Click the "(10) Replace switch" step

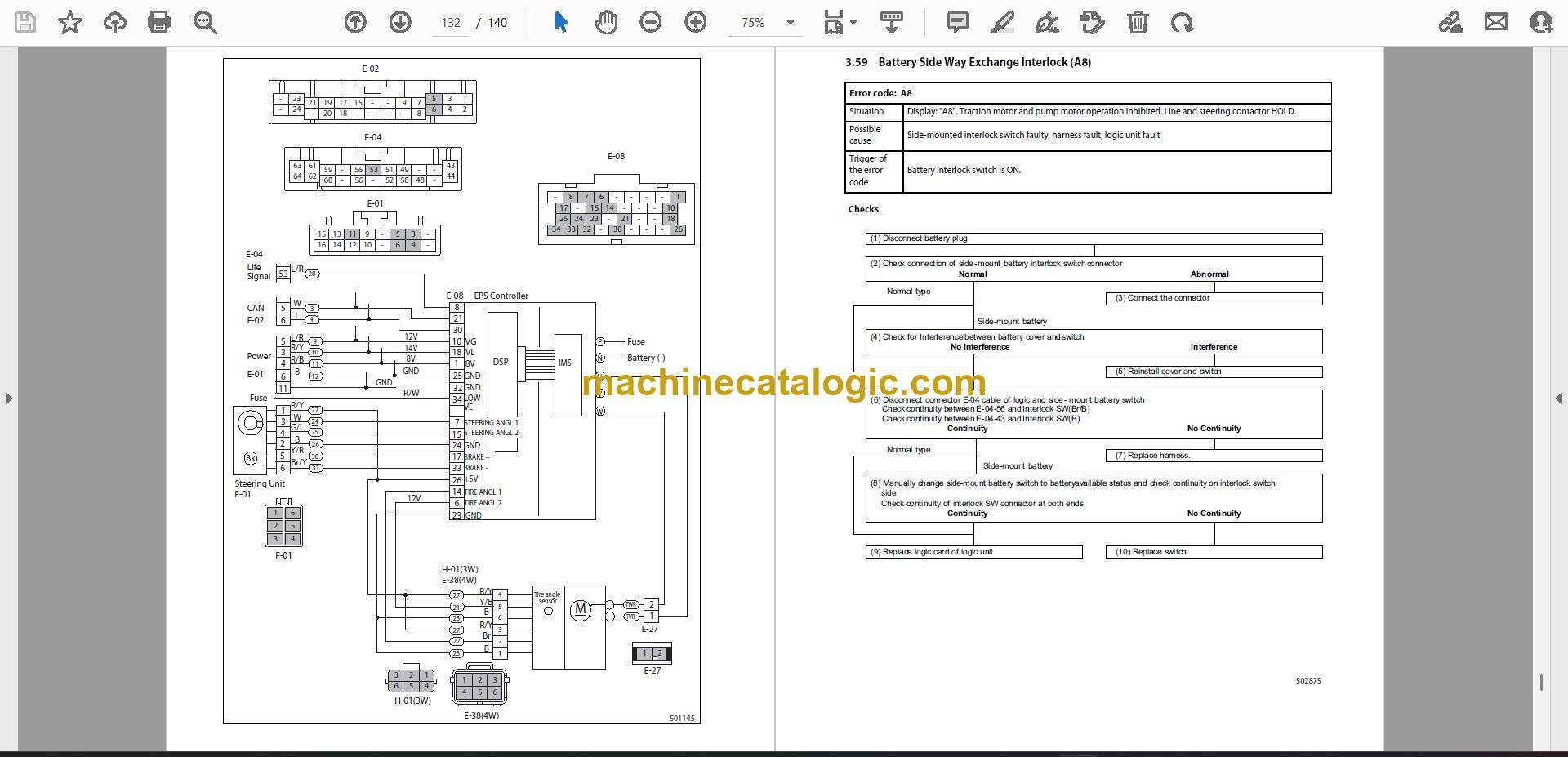point(1214,552)
